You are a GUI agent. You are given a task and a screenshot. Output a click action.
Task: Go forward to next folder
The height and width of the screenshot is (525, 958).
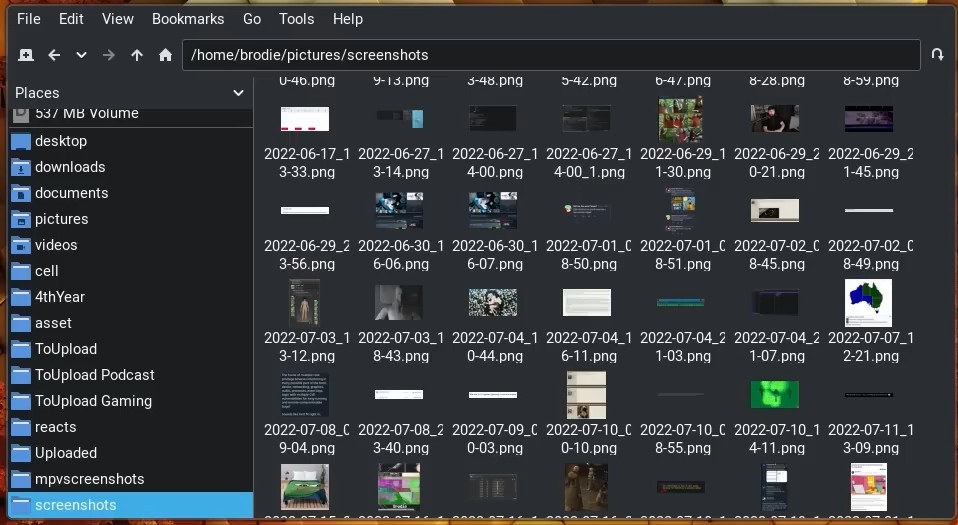[x=109, y=55]
